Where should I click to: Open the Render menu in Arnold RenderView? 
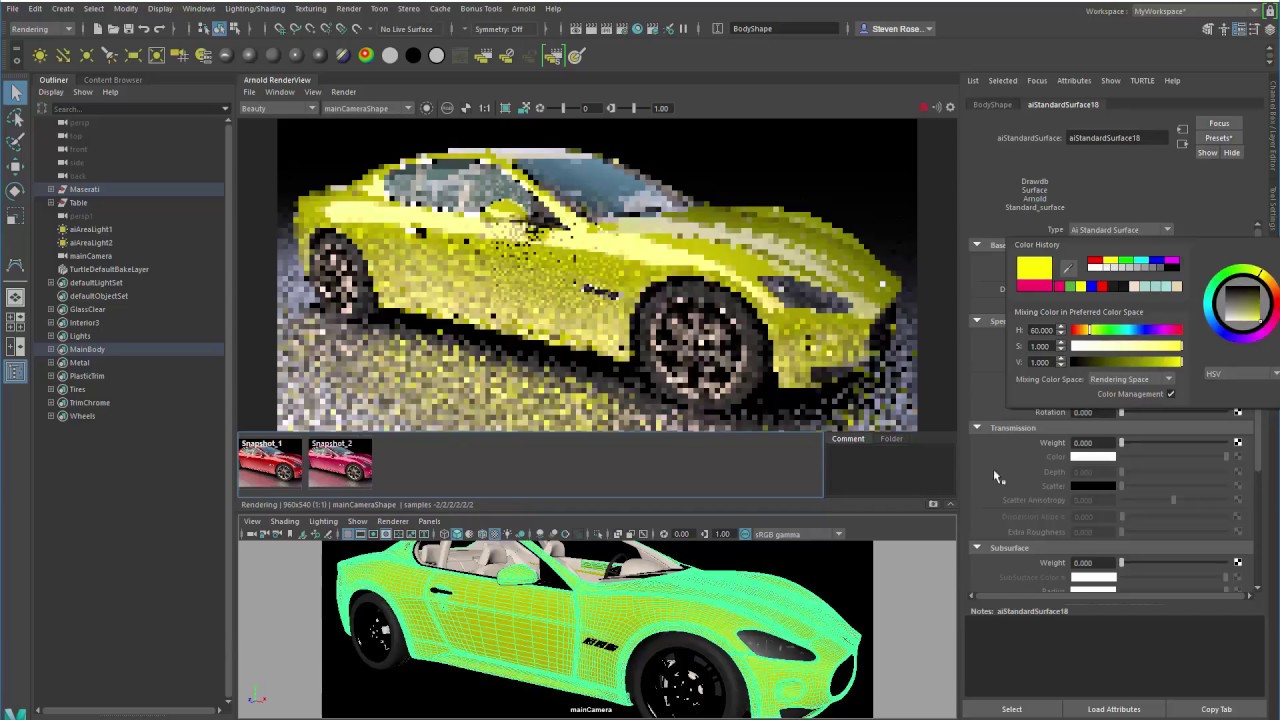pyautogui.click(x=344, y=92)
